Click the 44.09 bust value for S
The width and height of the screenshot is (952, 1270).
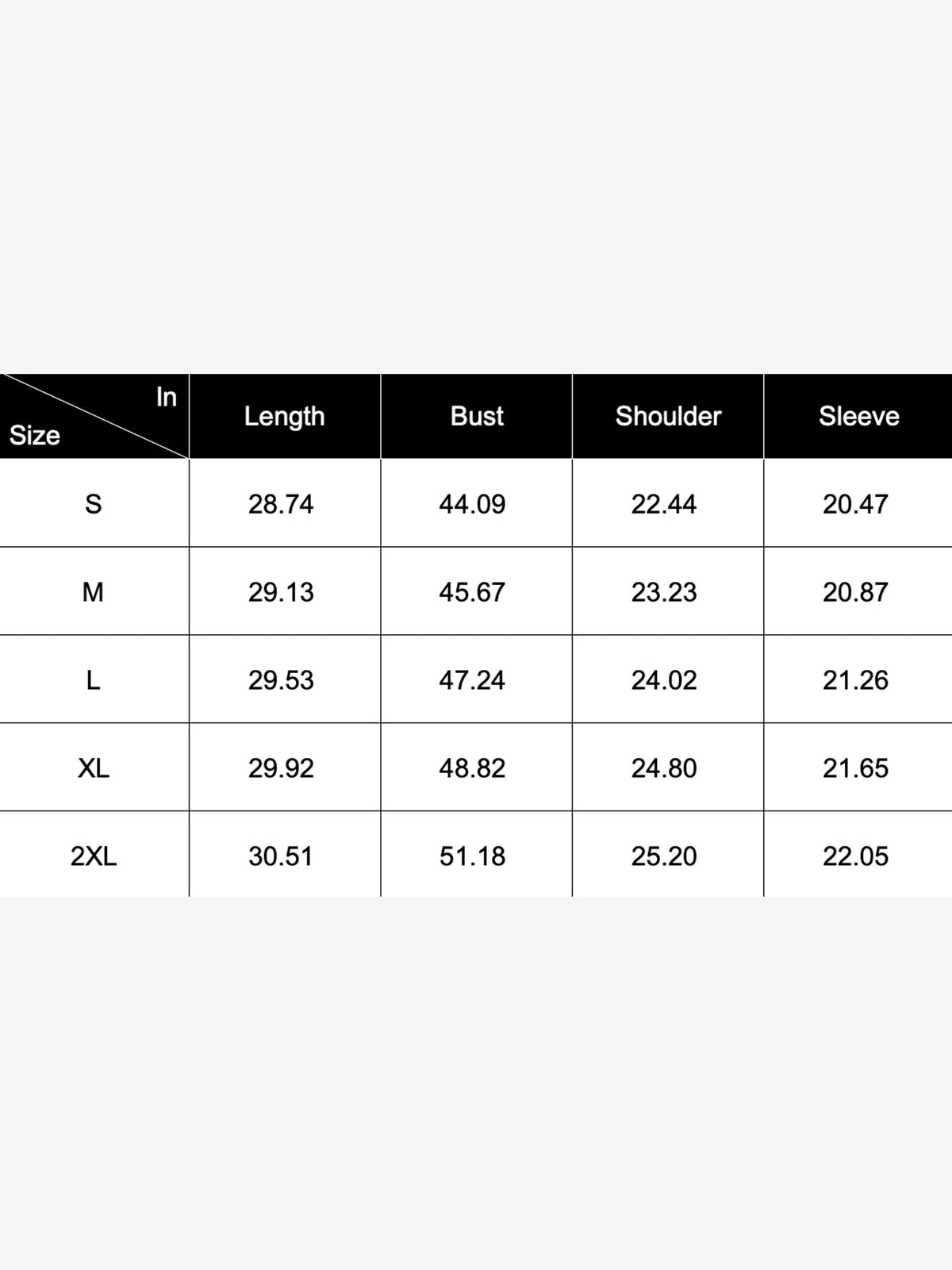tap(472, 503)
